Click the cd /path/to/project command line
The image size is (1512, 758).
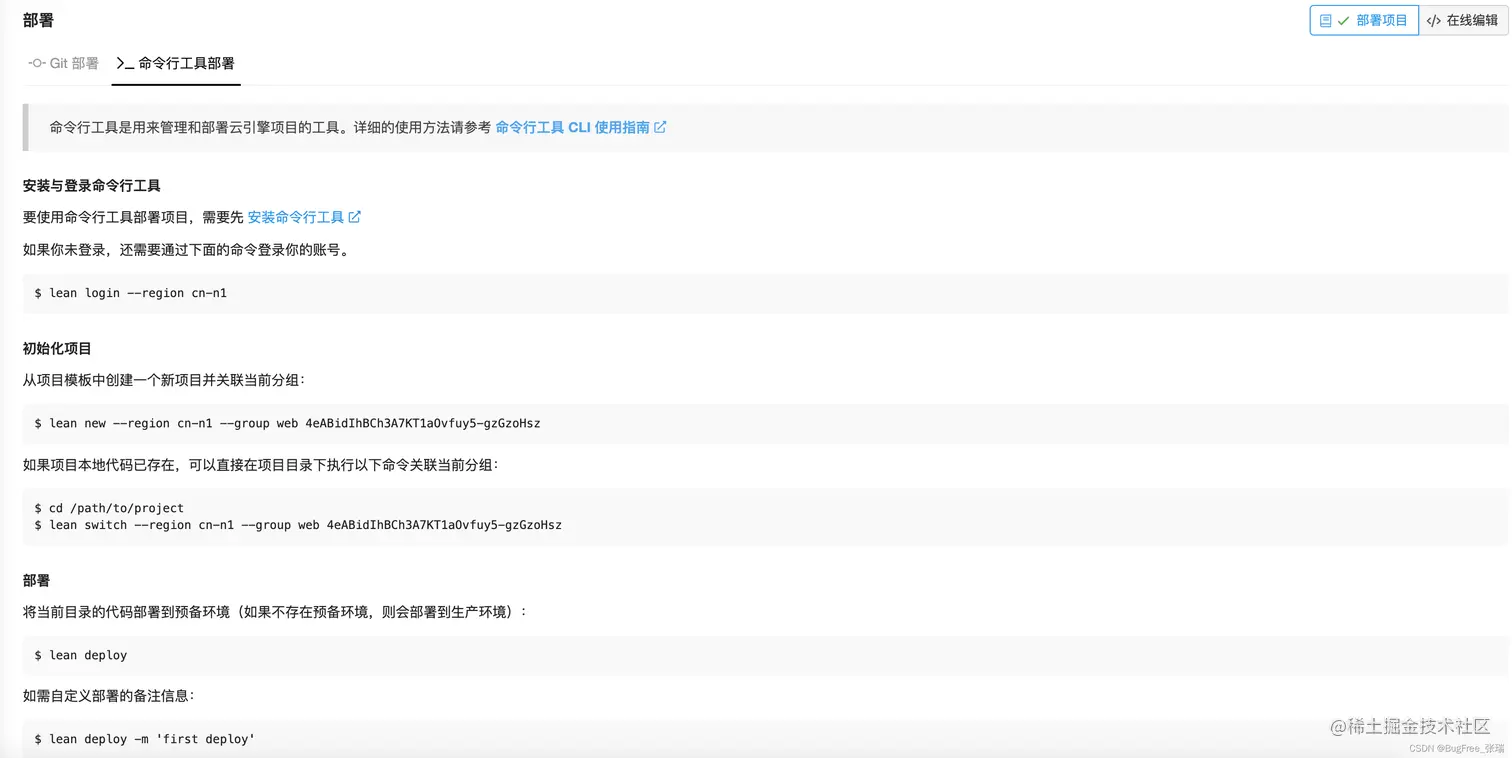[x=109, y=508]
